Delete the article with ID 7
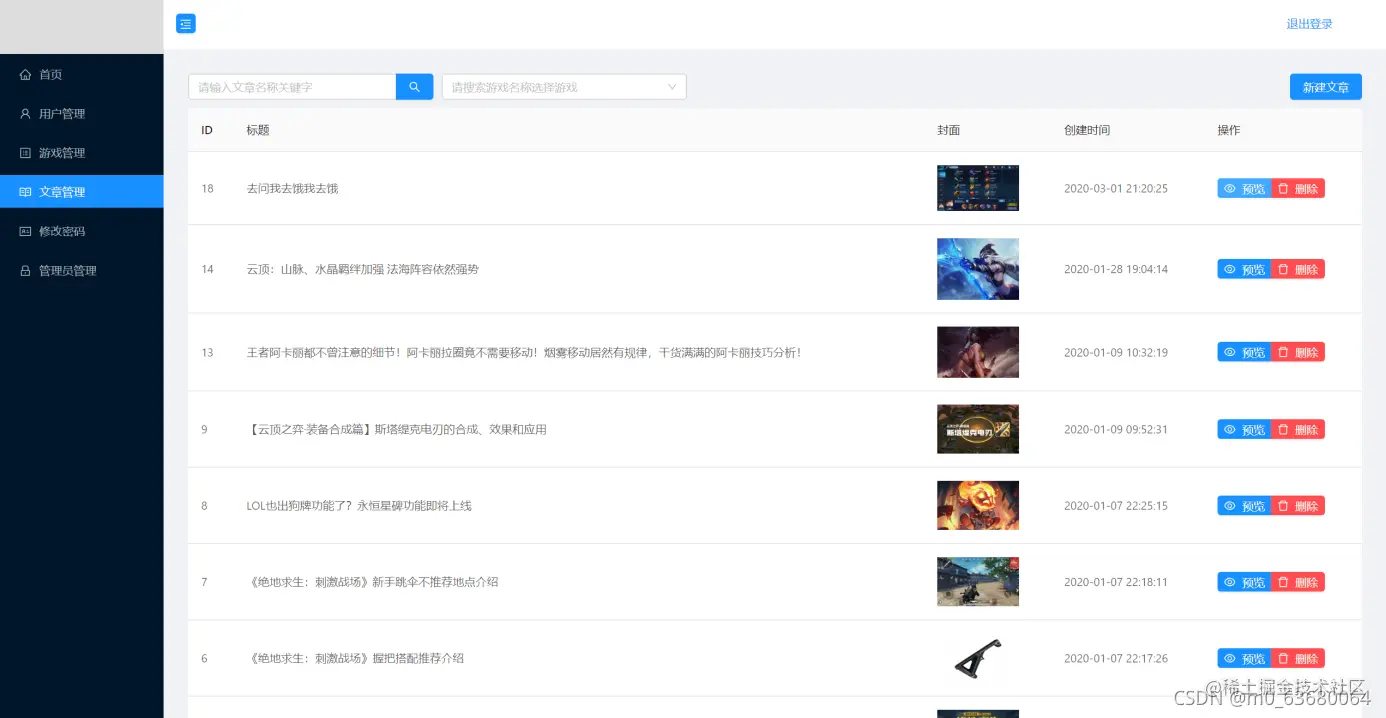The image size is (1386, 718). point(1297,581)
